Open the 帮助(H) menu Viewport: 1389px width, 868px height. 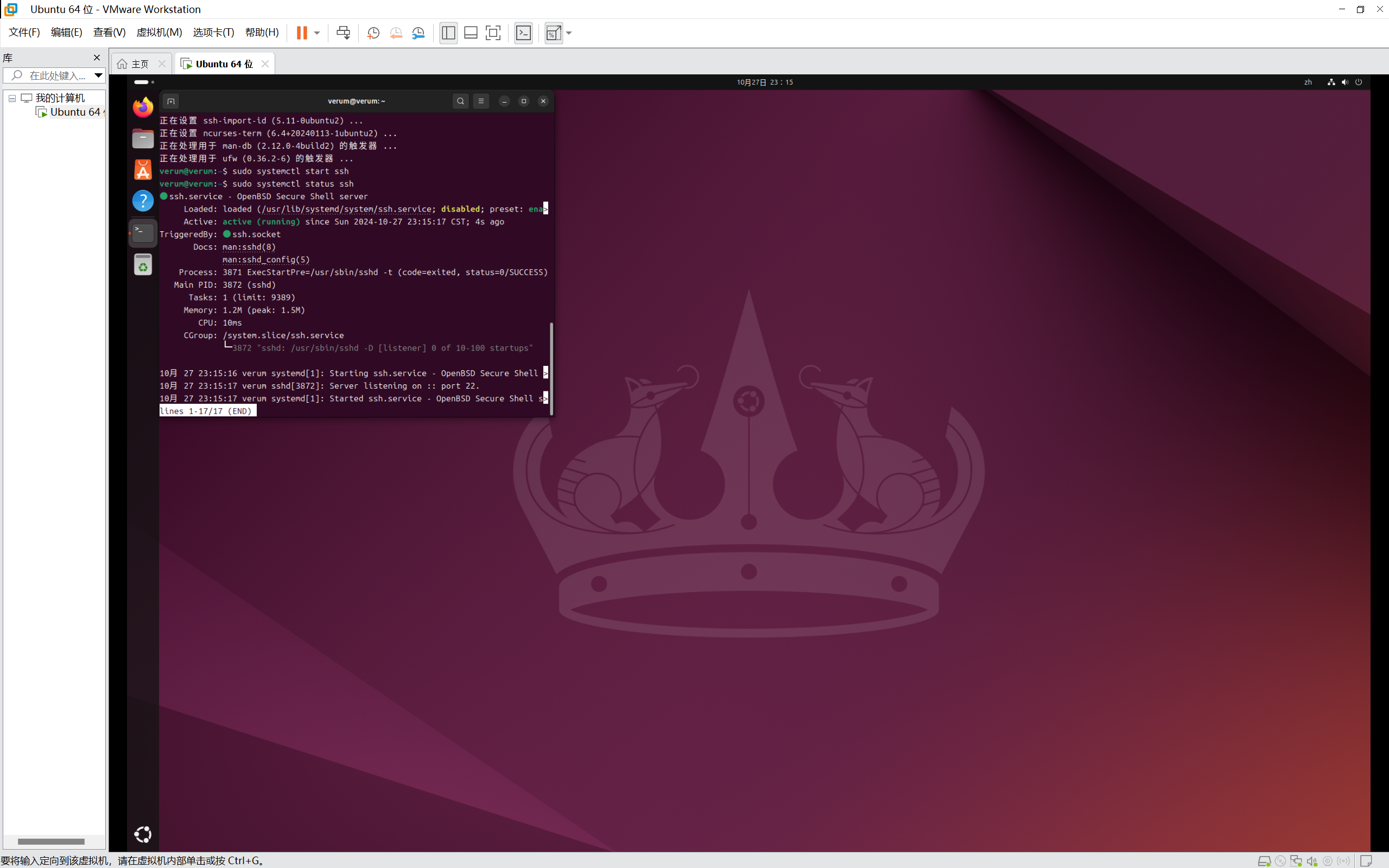[262, 32]
